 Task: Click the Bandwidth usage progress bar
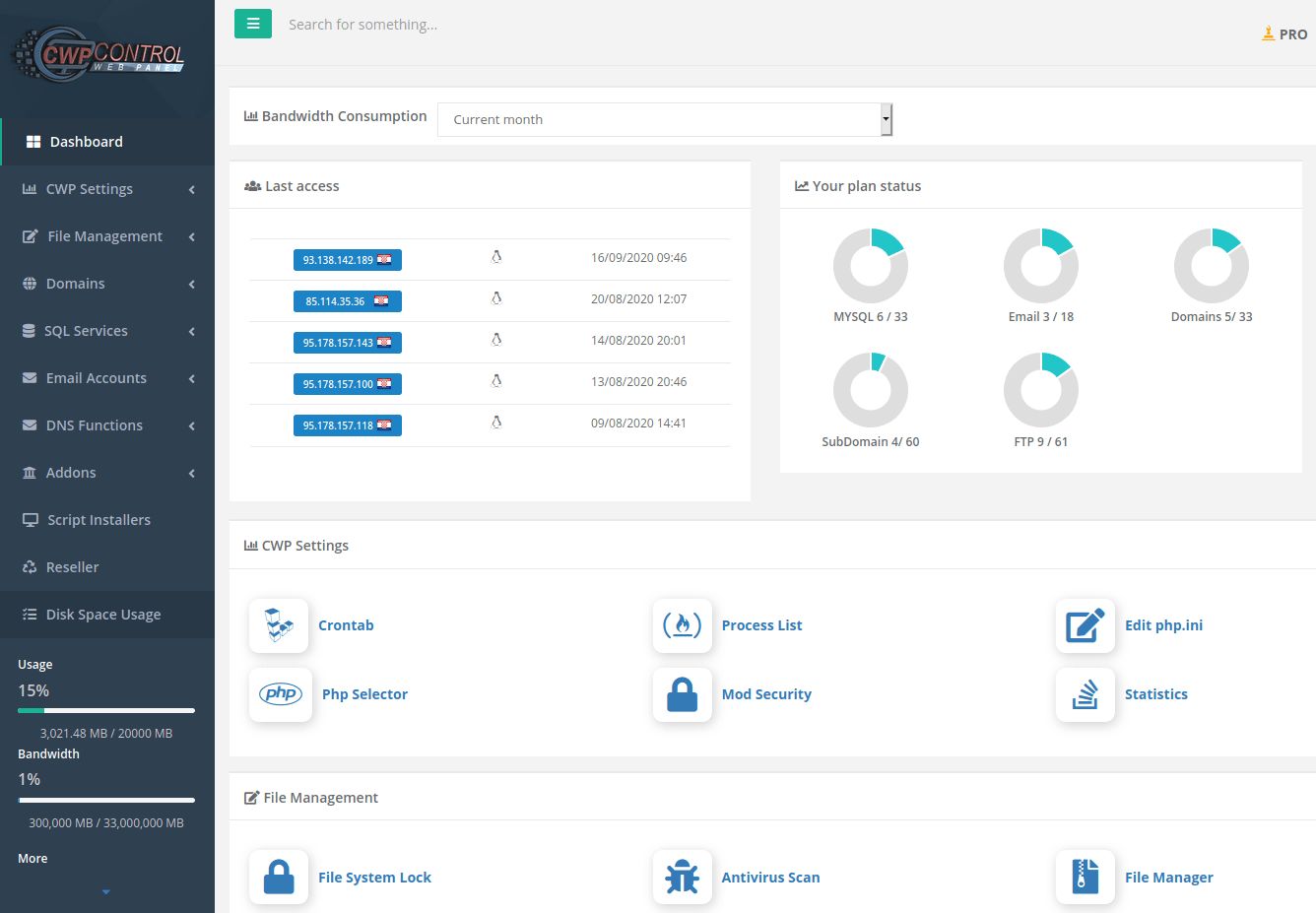tap(105, 799)
